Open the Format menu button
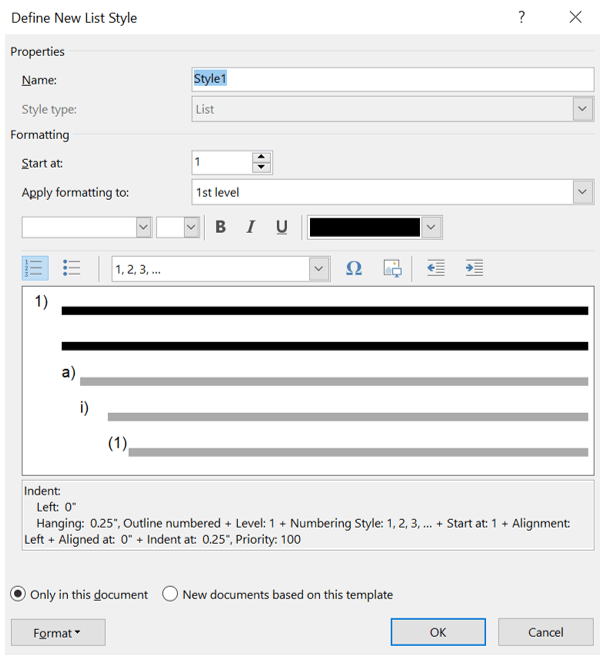 [x=57, y=632]
